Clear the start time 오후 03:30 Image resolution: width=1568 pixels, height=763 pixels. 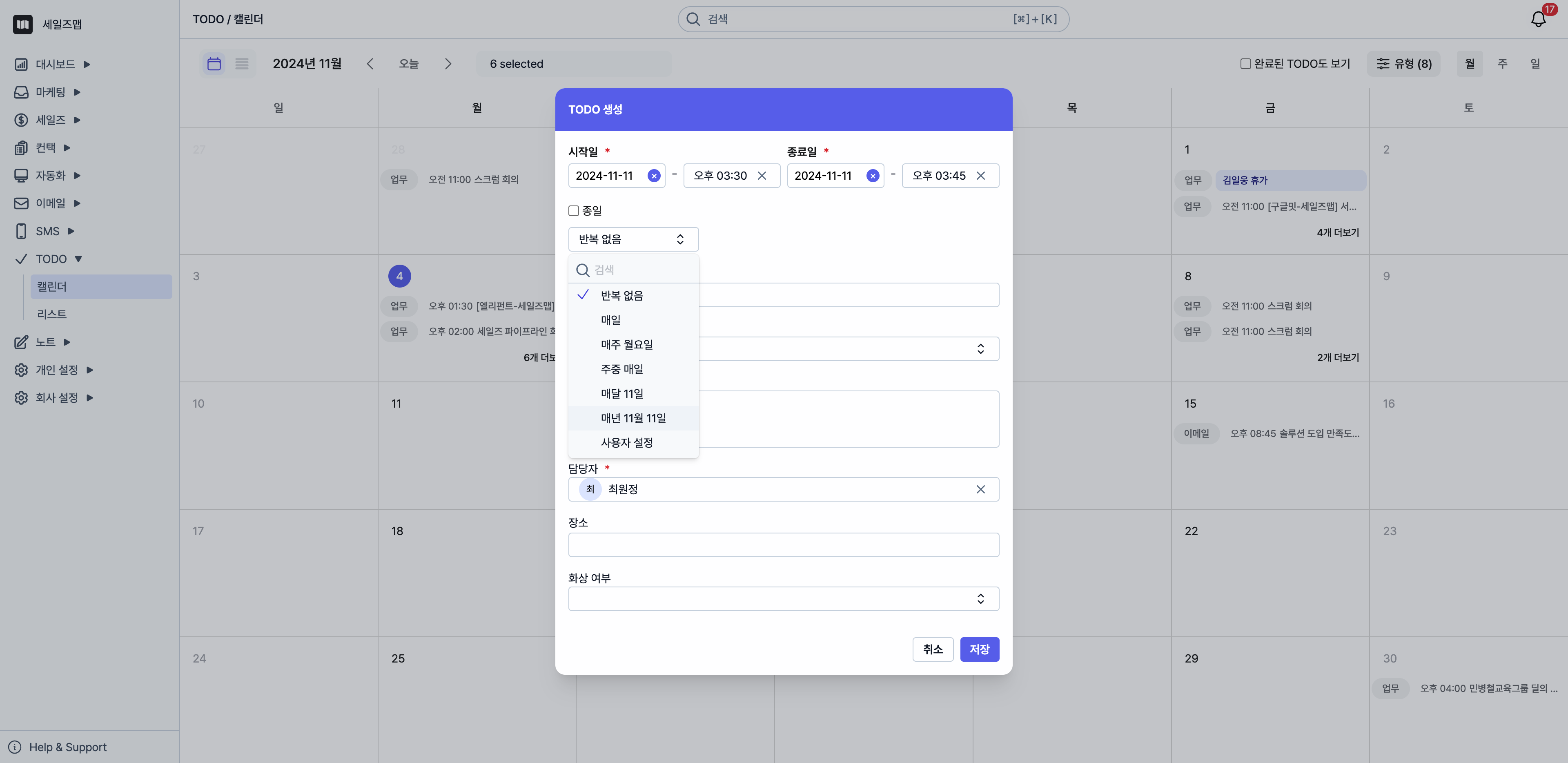click(x=762, y=176)
